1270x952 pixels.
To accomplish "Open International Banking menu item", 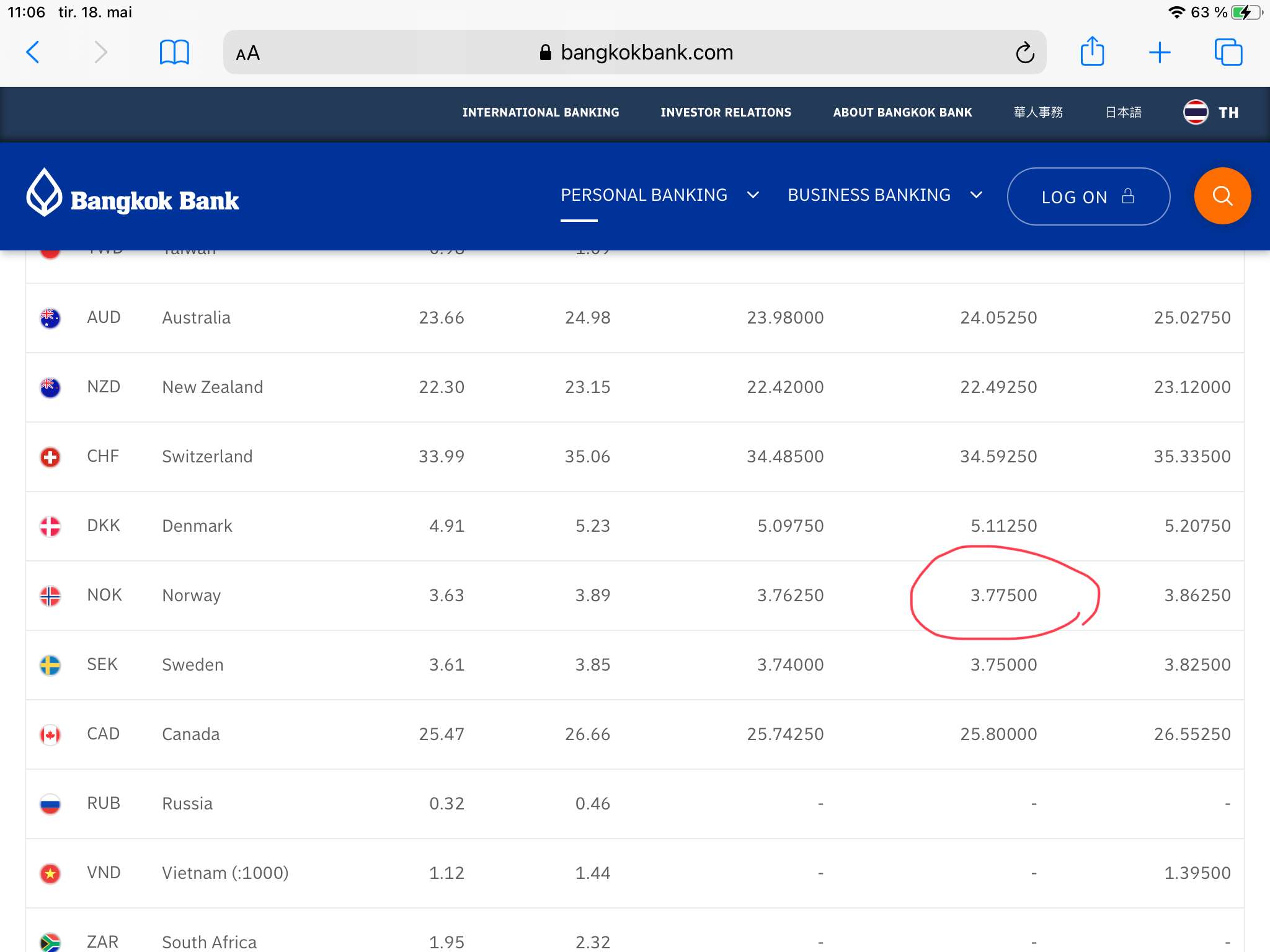I will tap(540, 112).
